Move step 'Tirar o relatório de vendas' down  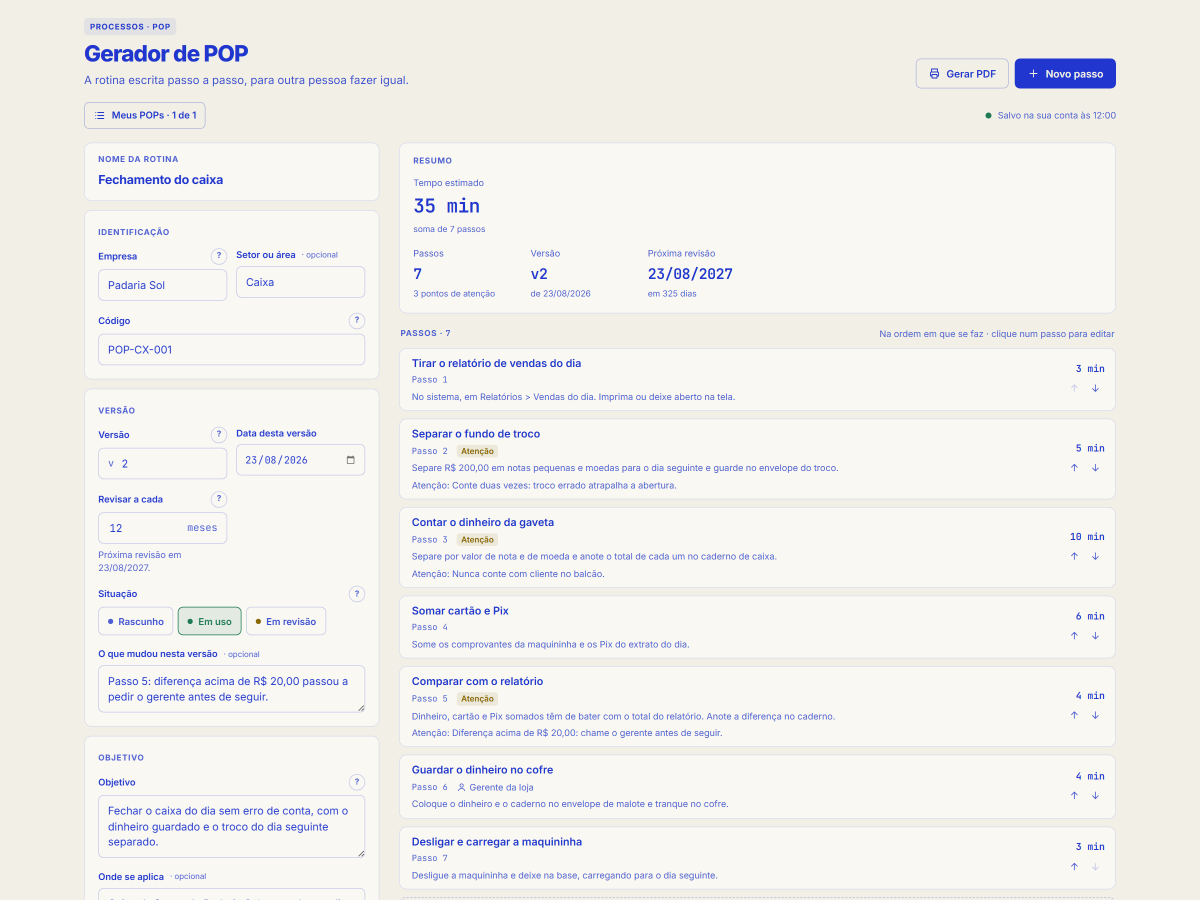coord(1095,388)
